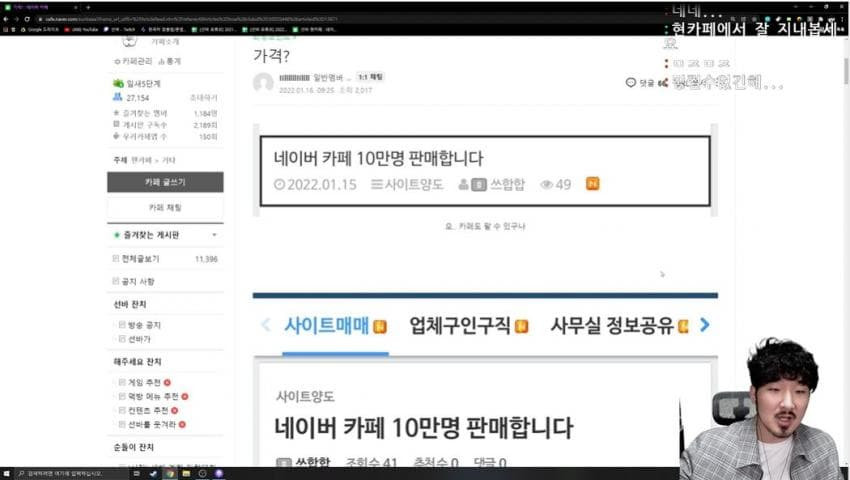Open Chrome from the taskbar
Viewport: 850px width, 480px height.
(170, 473)
